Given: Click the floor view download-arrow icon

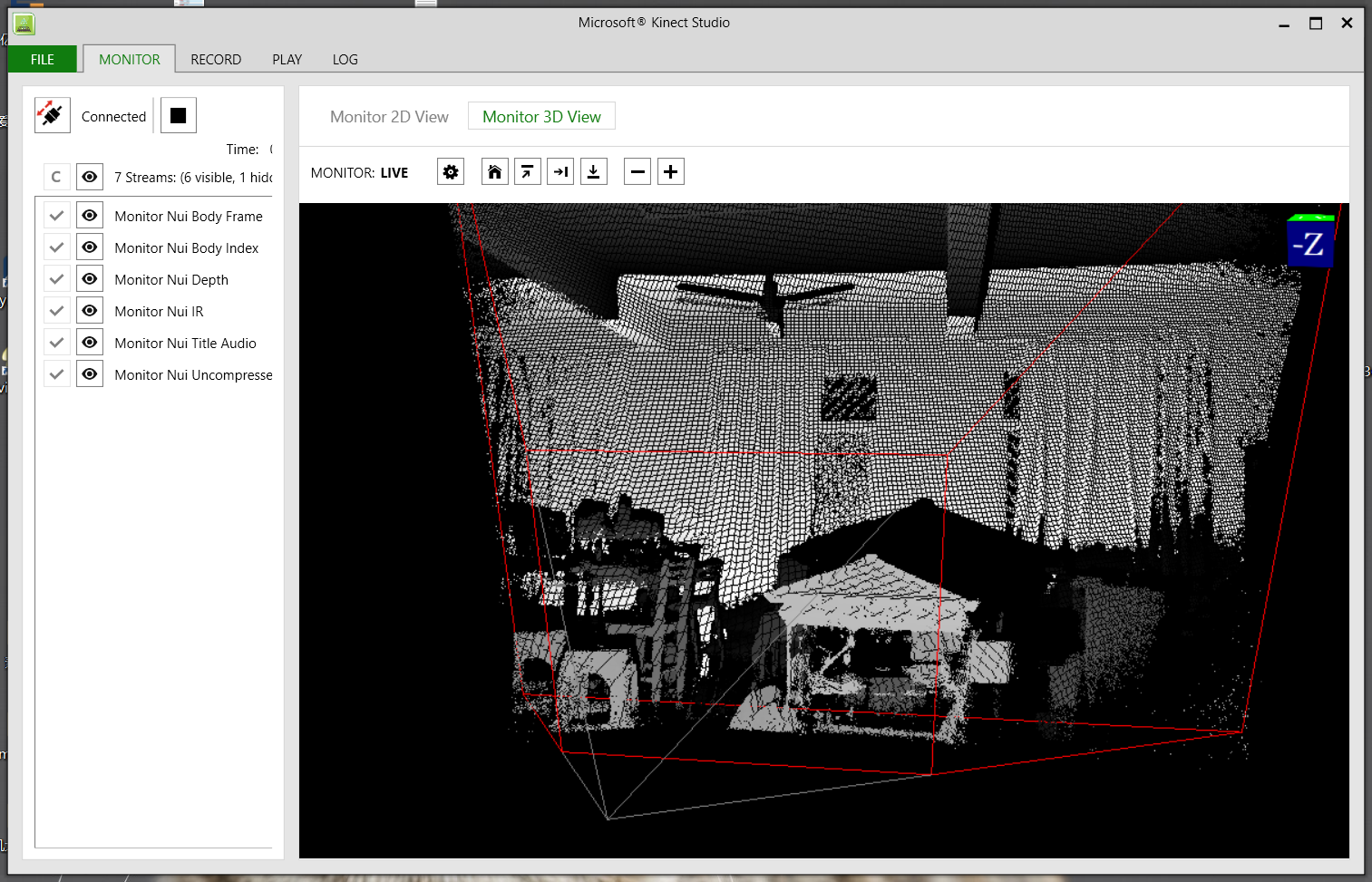Looking at the screenshot, I should [594, 170].
